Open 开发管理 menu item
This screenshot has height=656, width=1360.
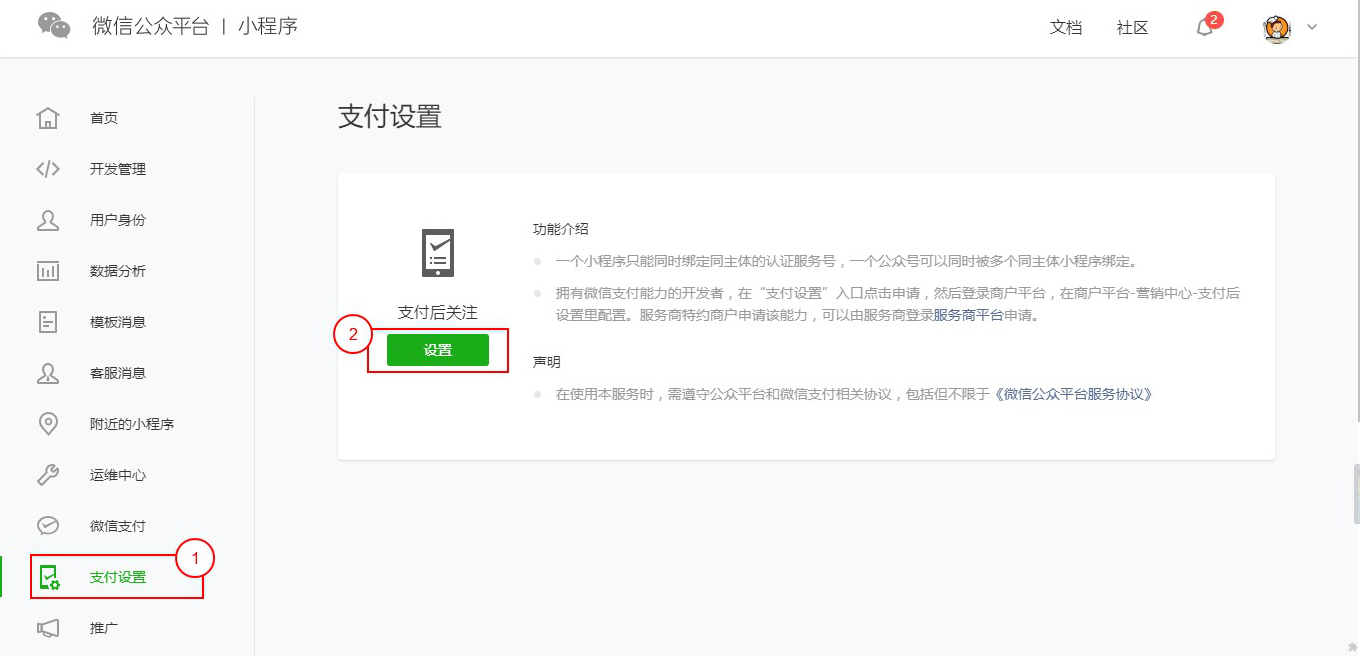point(118,169)
